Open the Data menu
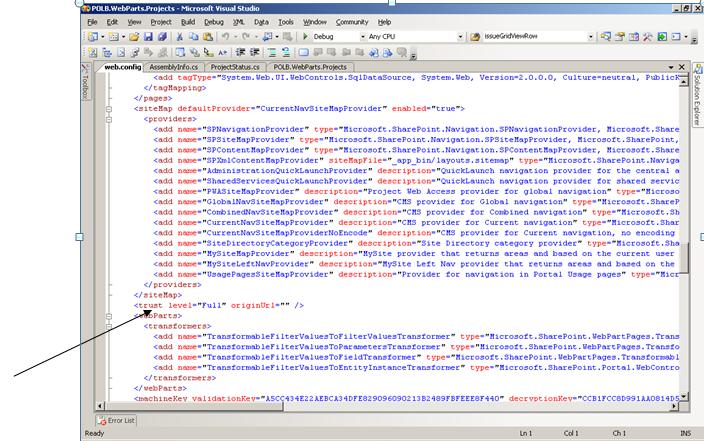 [261, 22]
